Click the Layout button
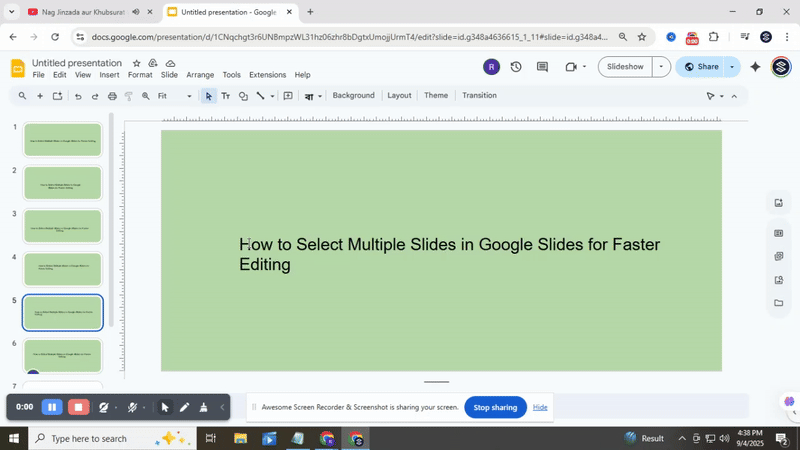This screenshot has width=800, height=450. pyautogui.click(x=399, y=95)
